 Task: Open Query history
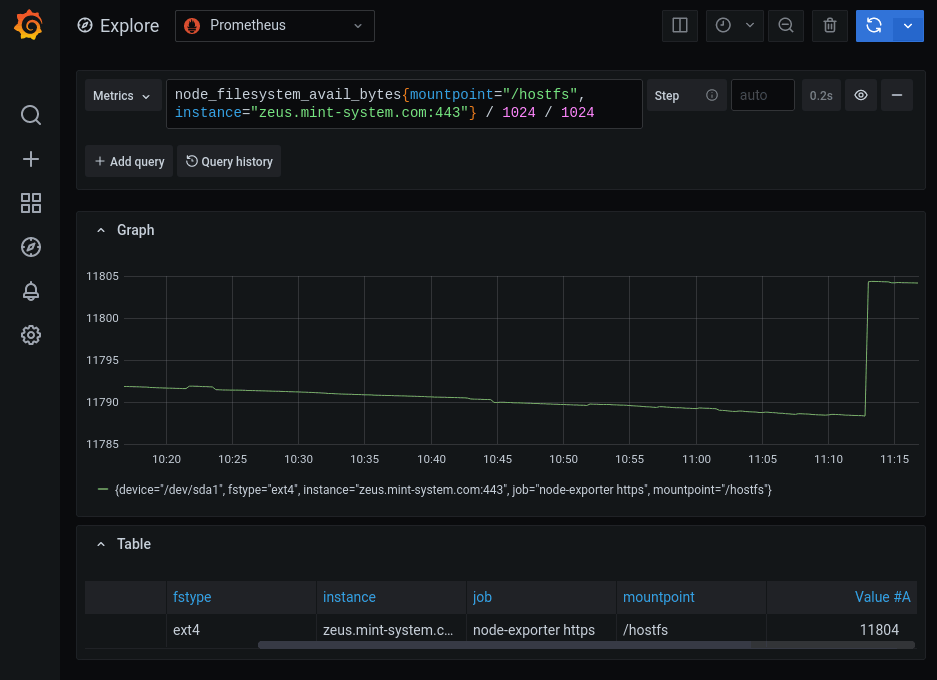[229, 161]
